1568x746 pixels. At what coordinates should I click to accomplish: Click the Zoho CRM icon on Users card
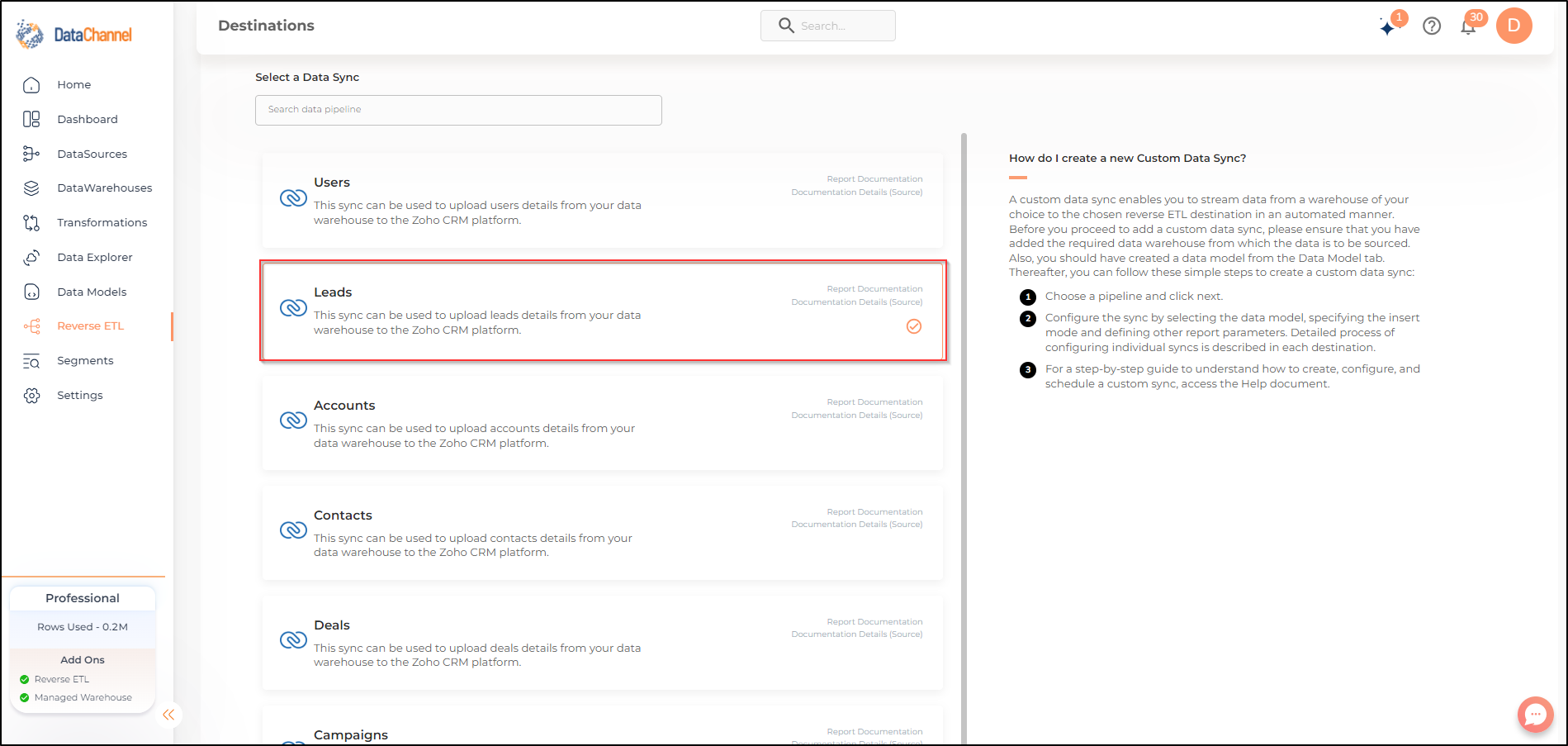[293, 198]
